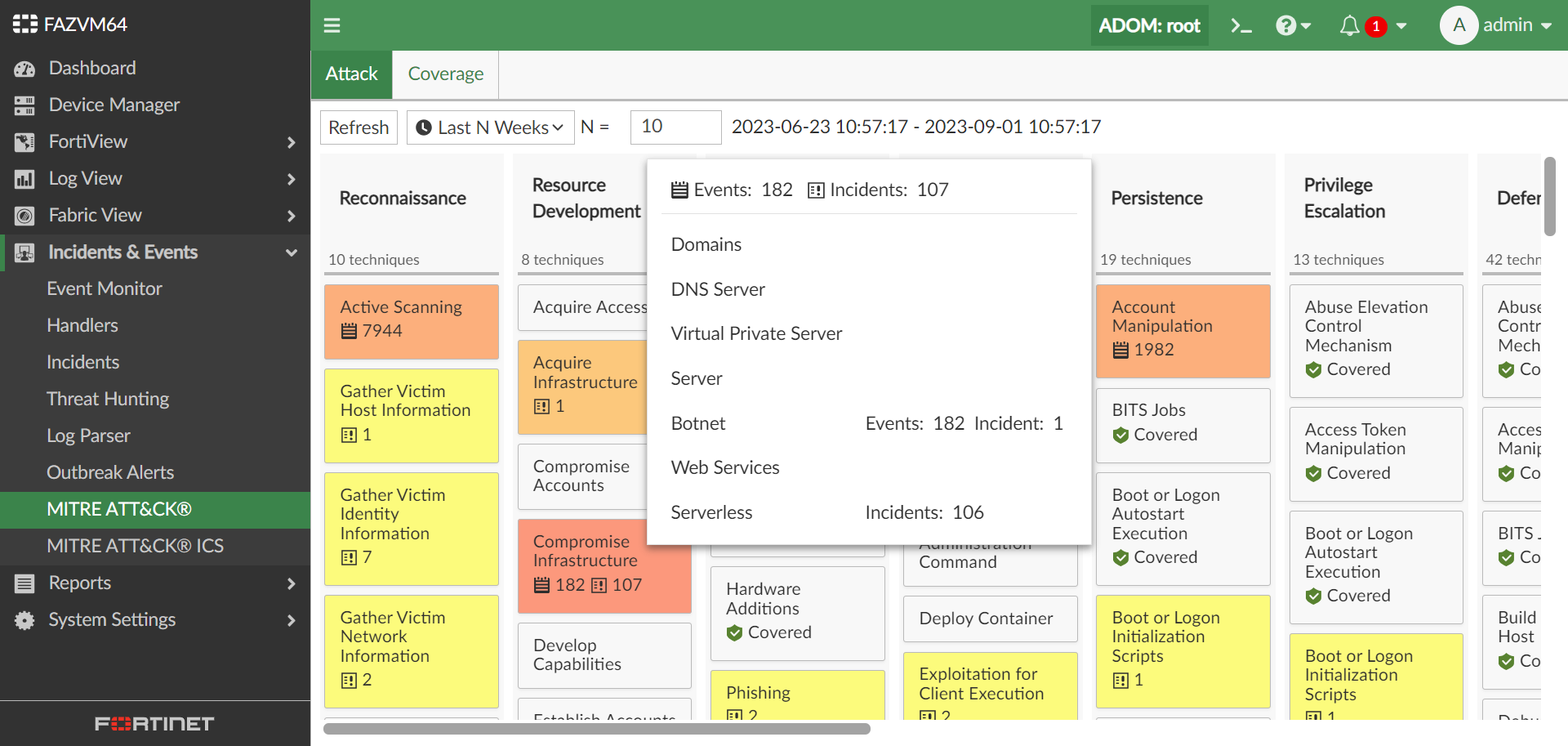Open Outbreak Alerts in the sidebar
The width and height of the screenshot is (1568, 746).
point(110,472)
